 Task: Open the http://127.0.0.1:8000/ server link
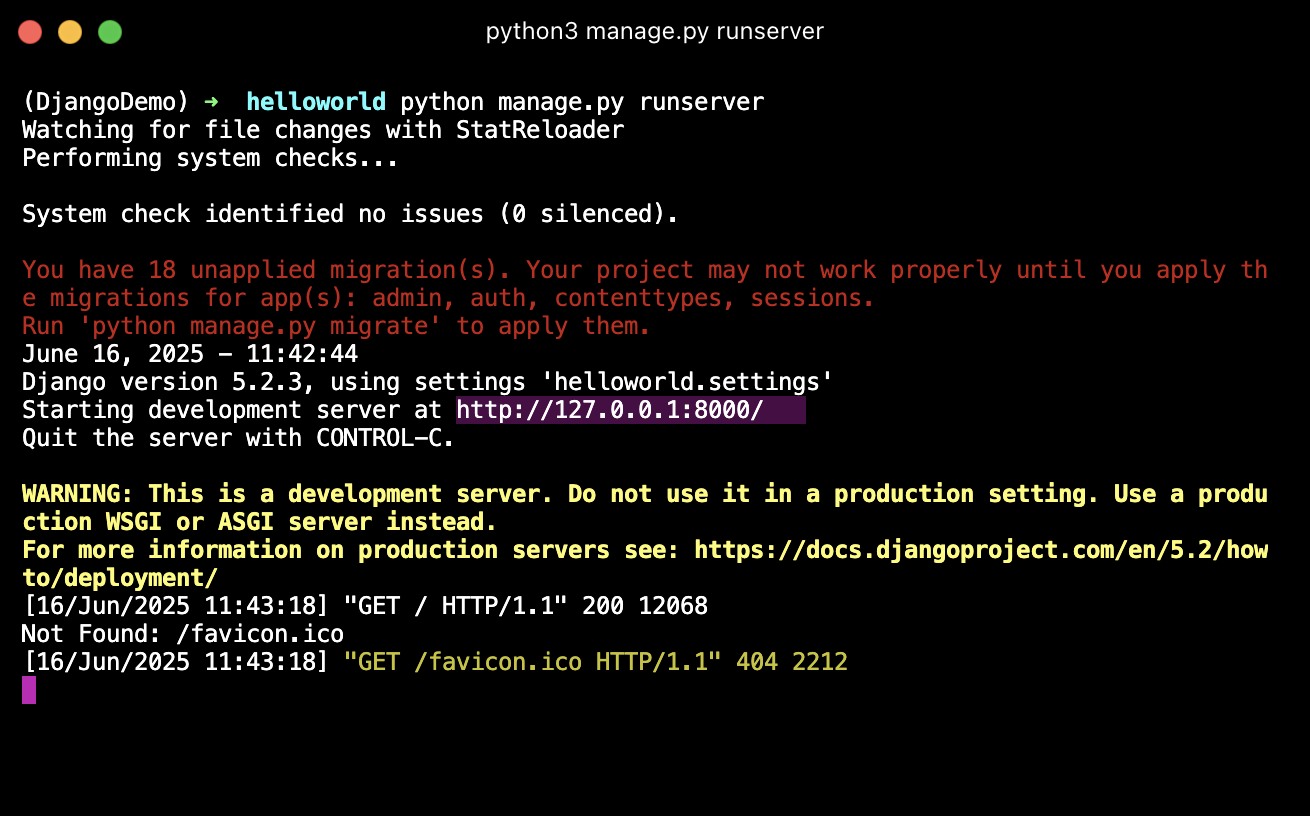click(x=610, y=410)
